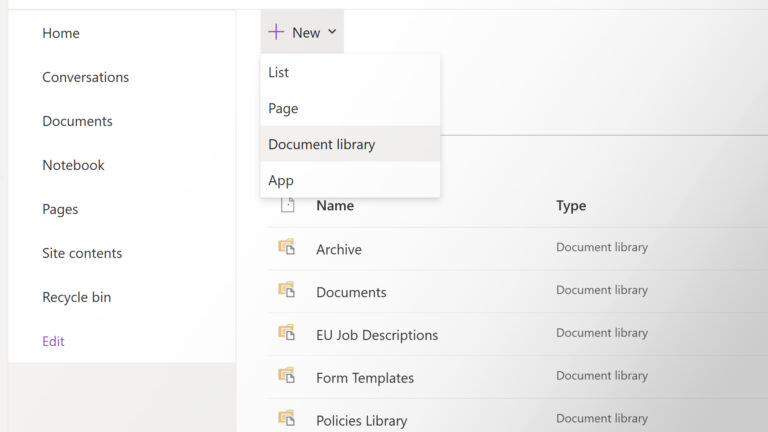This screenshot has height=432, width=768.
Task: Open Conversations in the left navigation
Action: point(85,77)
